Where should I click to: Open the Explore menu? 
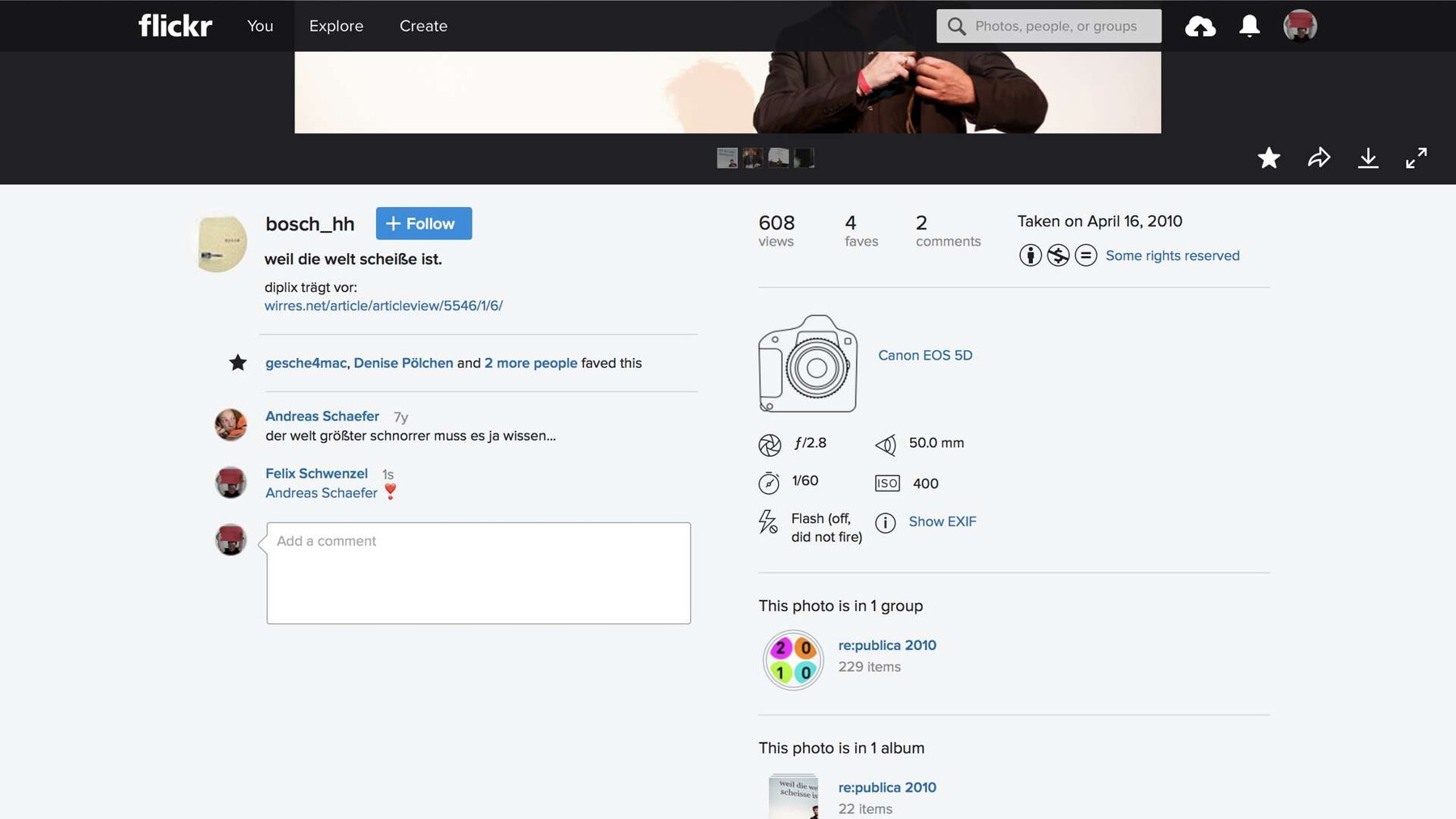coord(336,26)
